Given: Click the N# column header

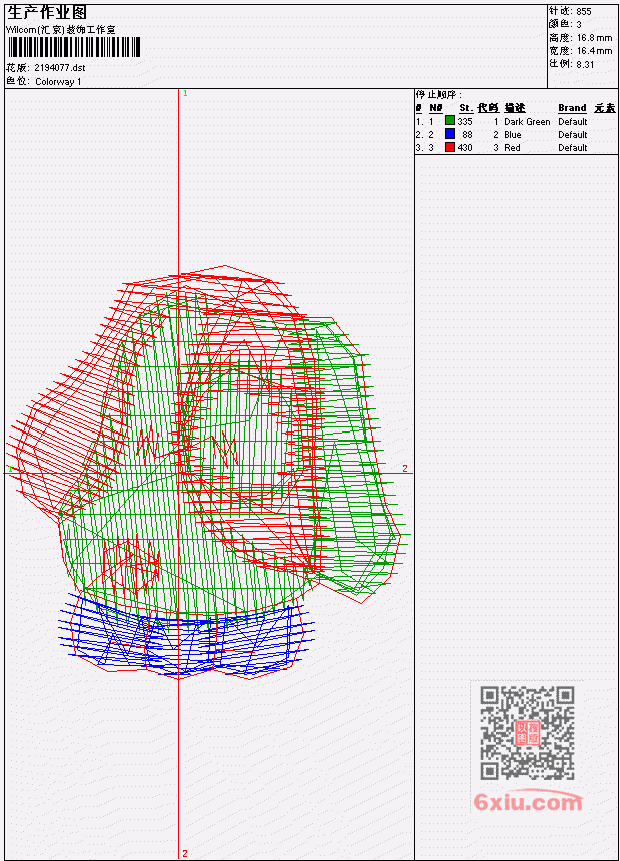Looking at the screenshot, I should 435,108.
